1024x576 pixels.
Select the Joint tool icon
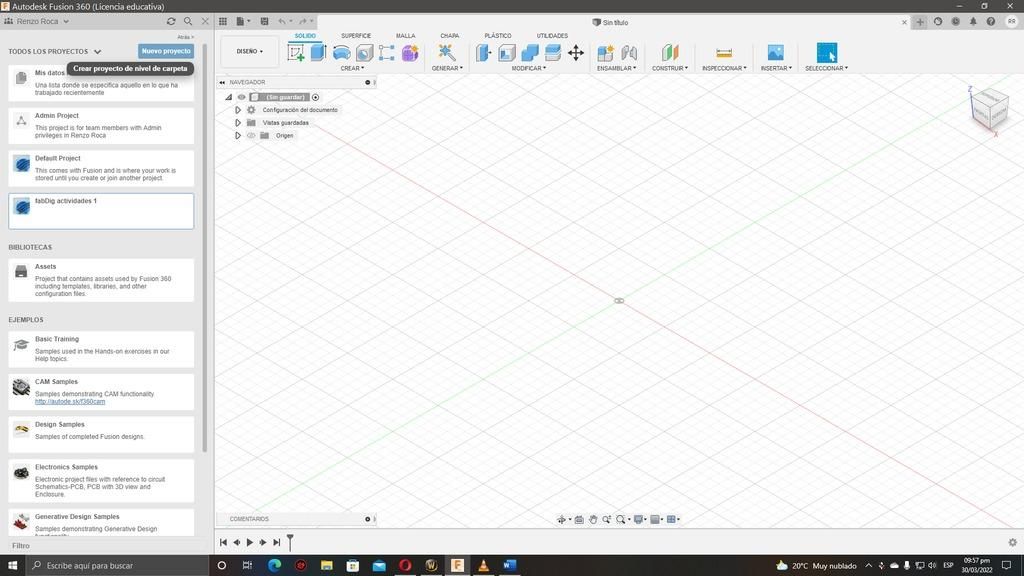(629, 53)
